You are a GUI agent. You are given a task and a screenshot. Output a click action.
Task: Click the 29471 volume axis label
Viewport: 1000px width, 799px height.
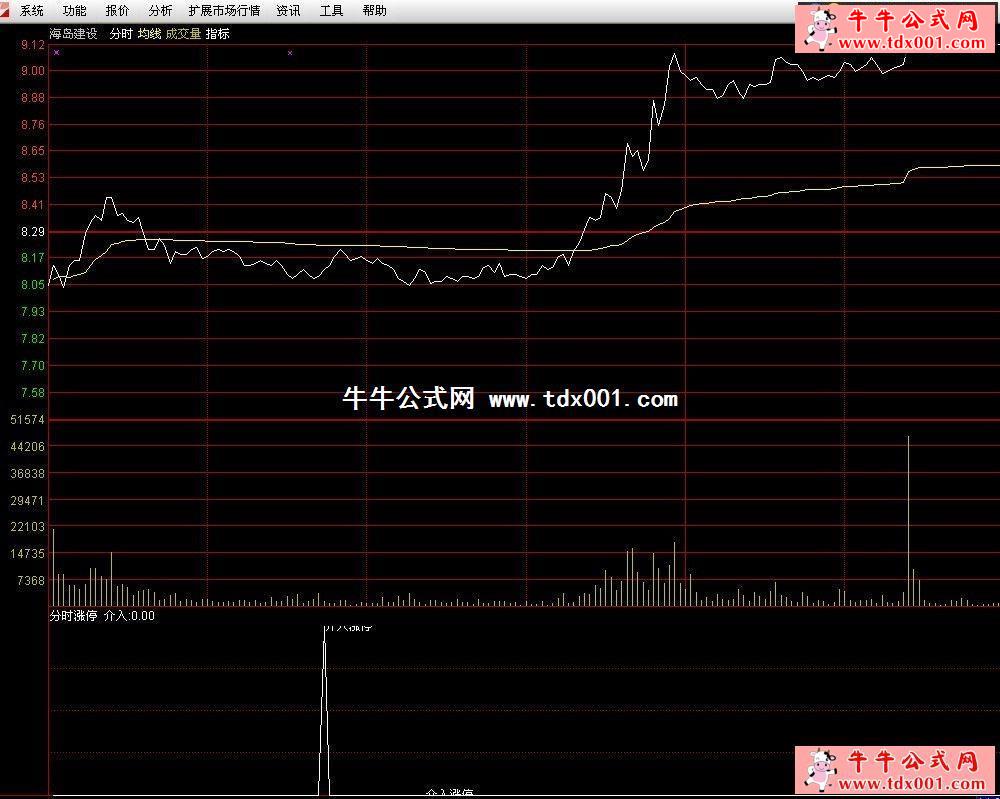pos(27,501)
